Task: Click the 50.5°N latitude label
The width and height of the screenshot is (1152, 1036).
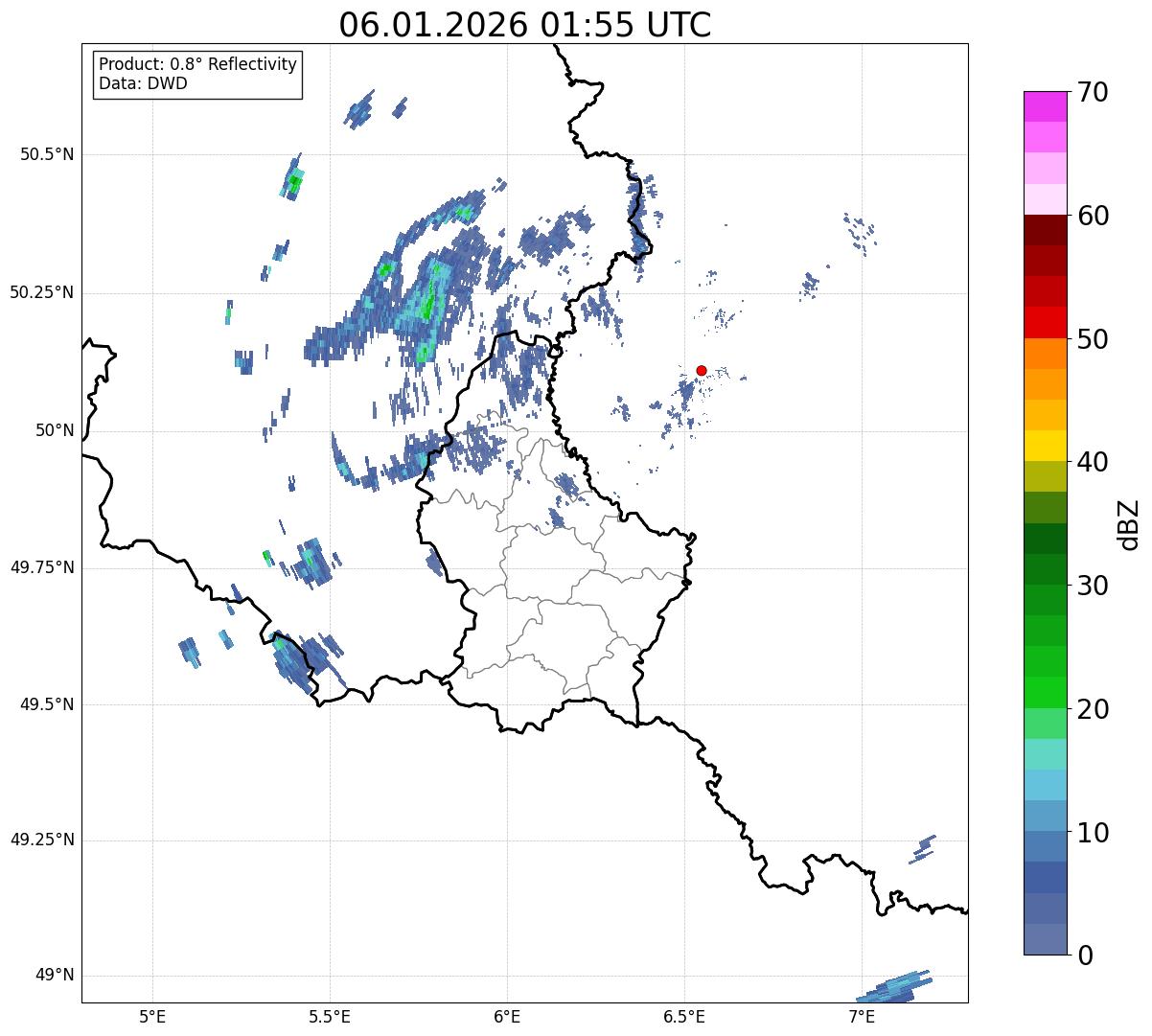Action: point(47,154)
